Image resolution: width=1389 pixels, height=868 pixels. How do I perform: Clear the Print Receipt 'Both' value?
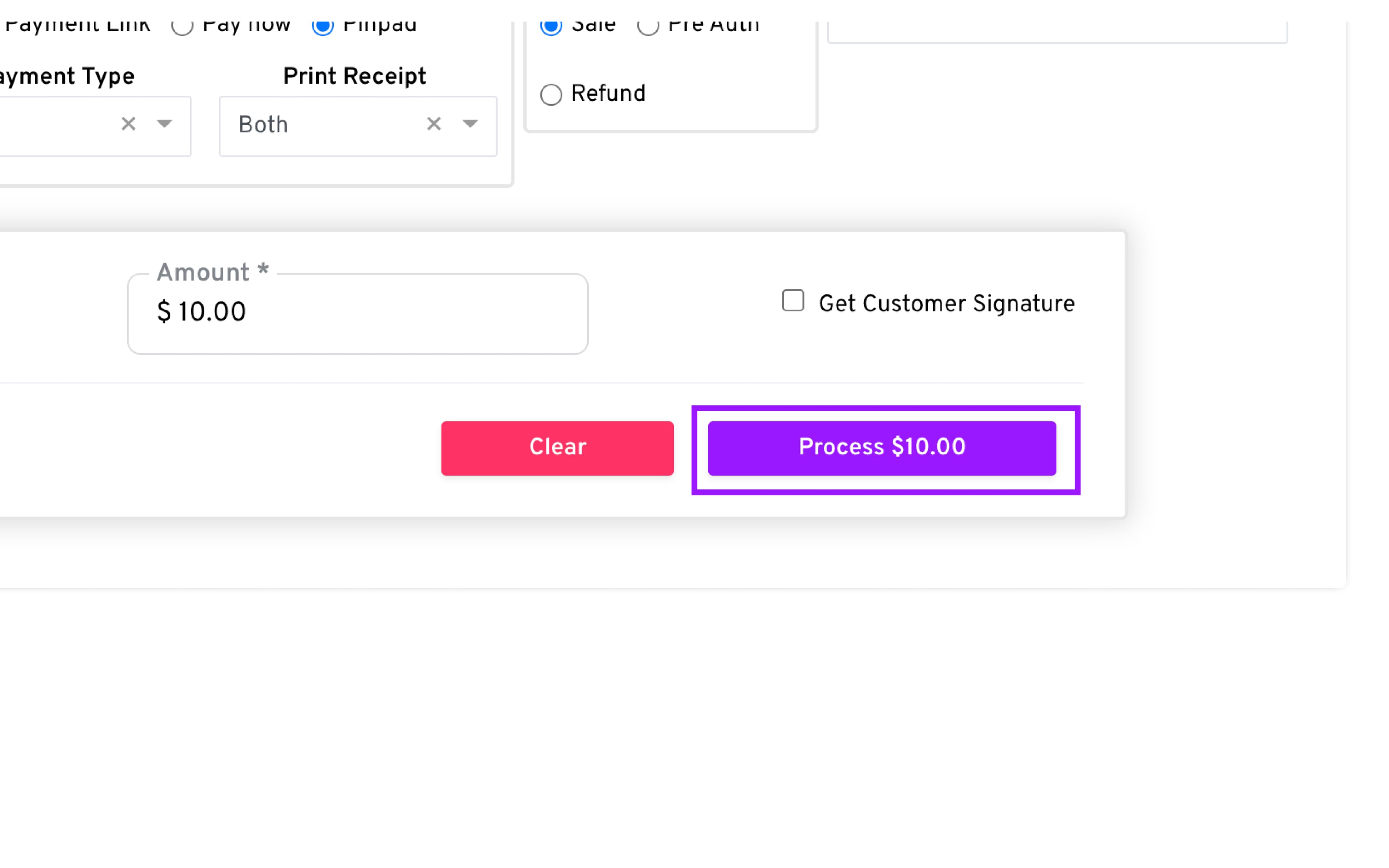coord(434,124)
